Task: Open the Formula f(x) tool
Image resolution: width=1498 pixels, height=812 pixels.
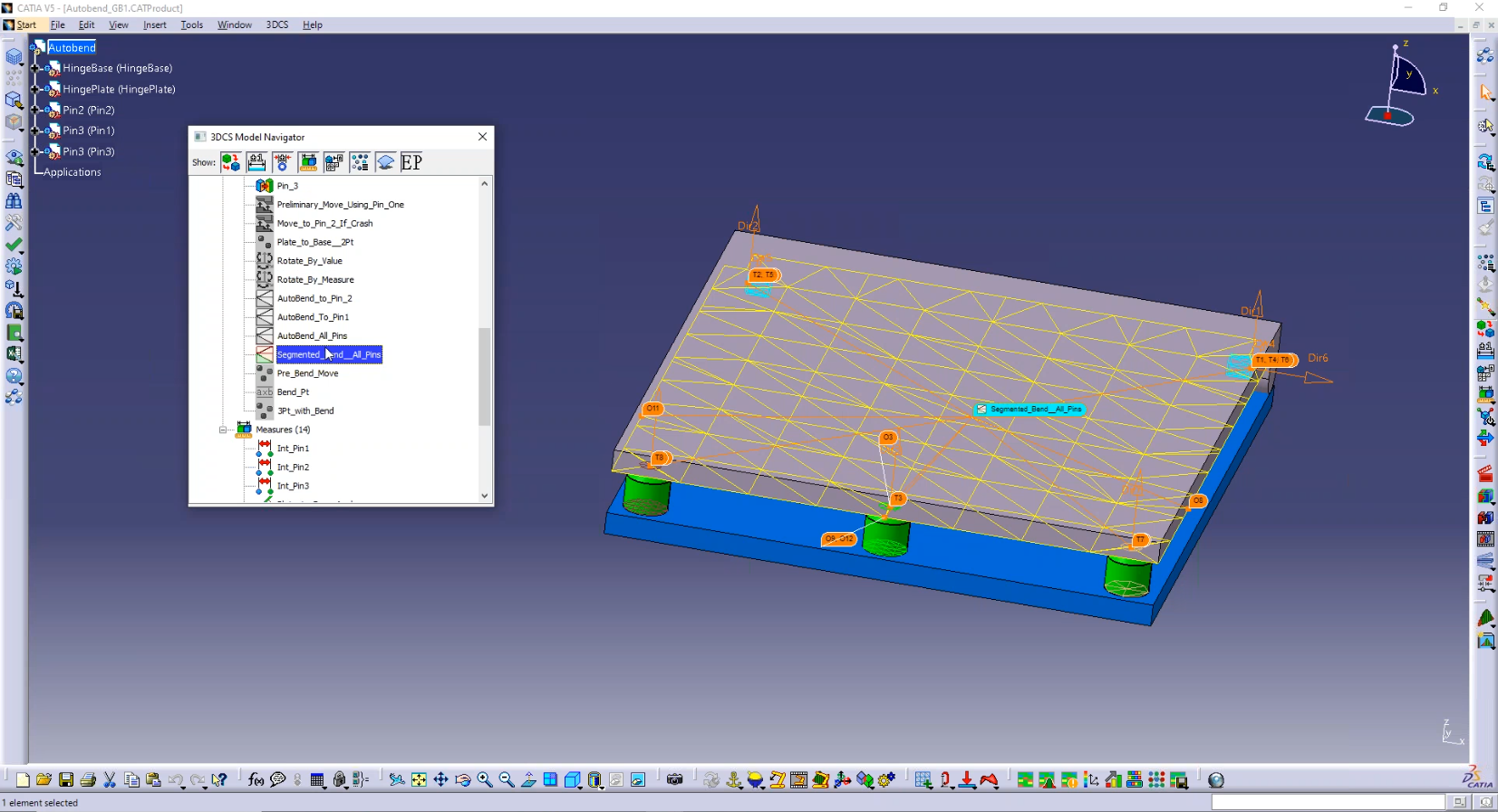Action: tap(256, 779)
